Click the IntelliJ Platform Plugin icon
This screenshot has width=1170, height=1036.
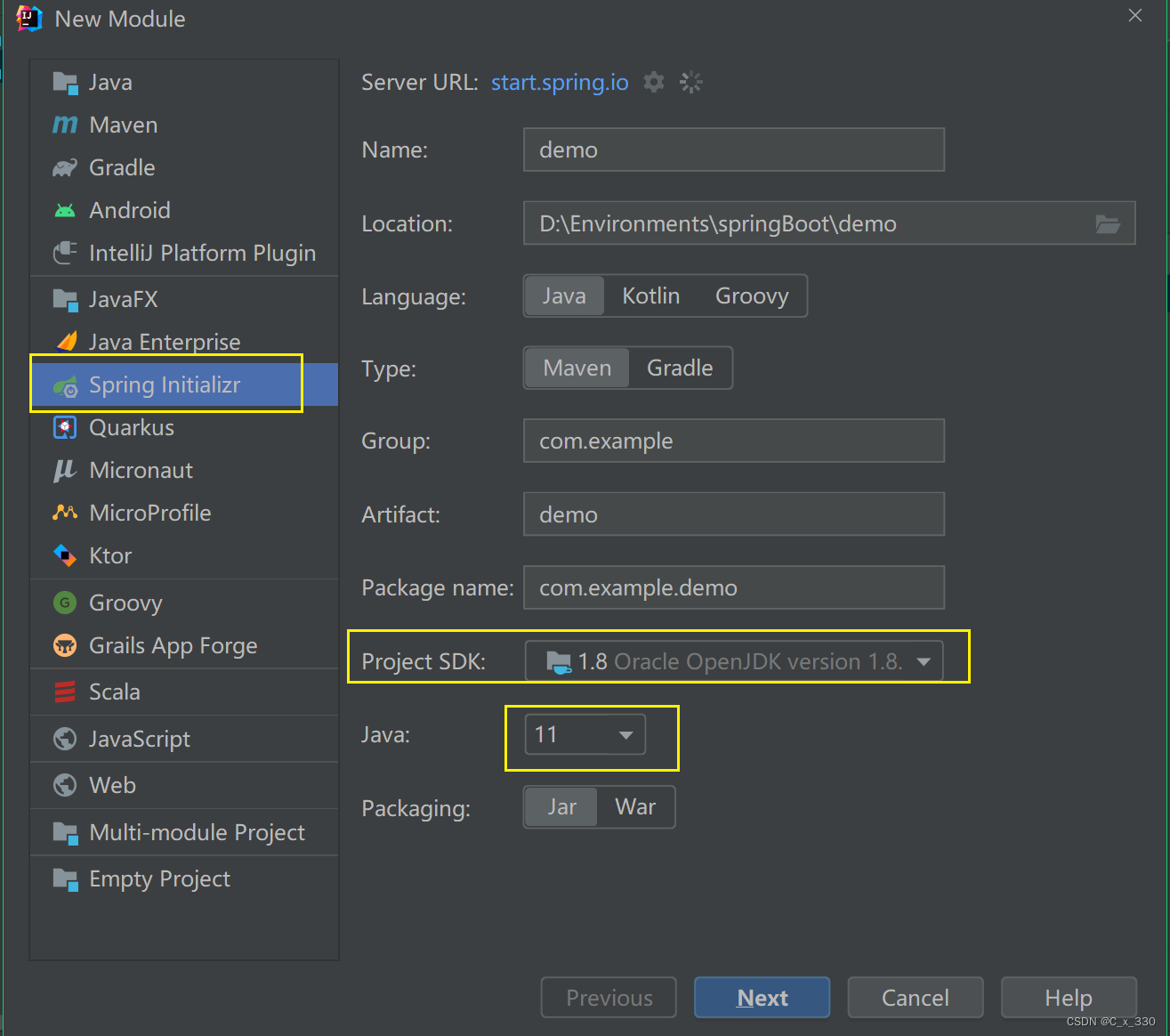[65, 254]
